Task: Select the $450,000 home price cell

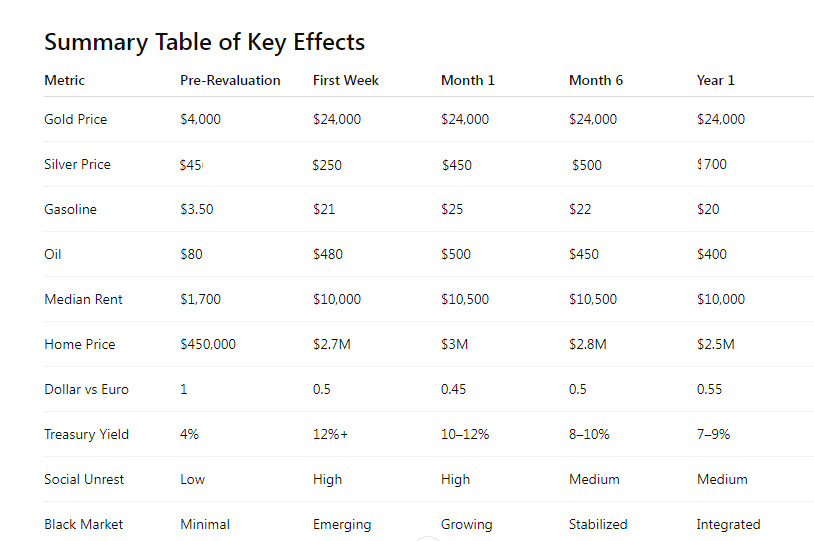Action: click(208, 344)
